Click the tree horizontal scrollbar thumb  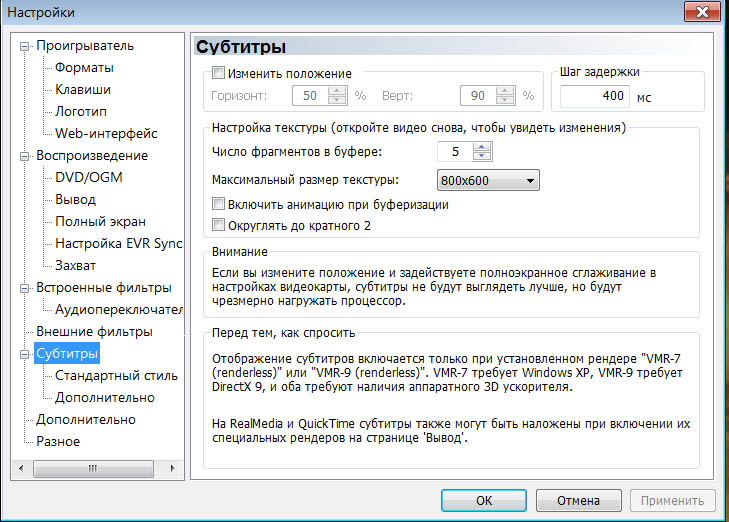coord(93,468)
